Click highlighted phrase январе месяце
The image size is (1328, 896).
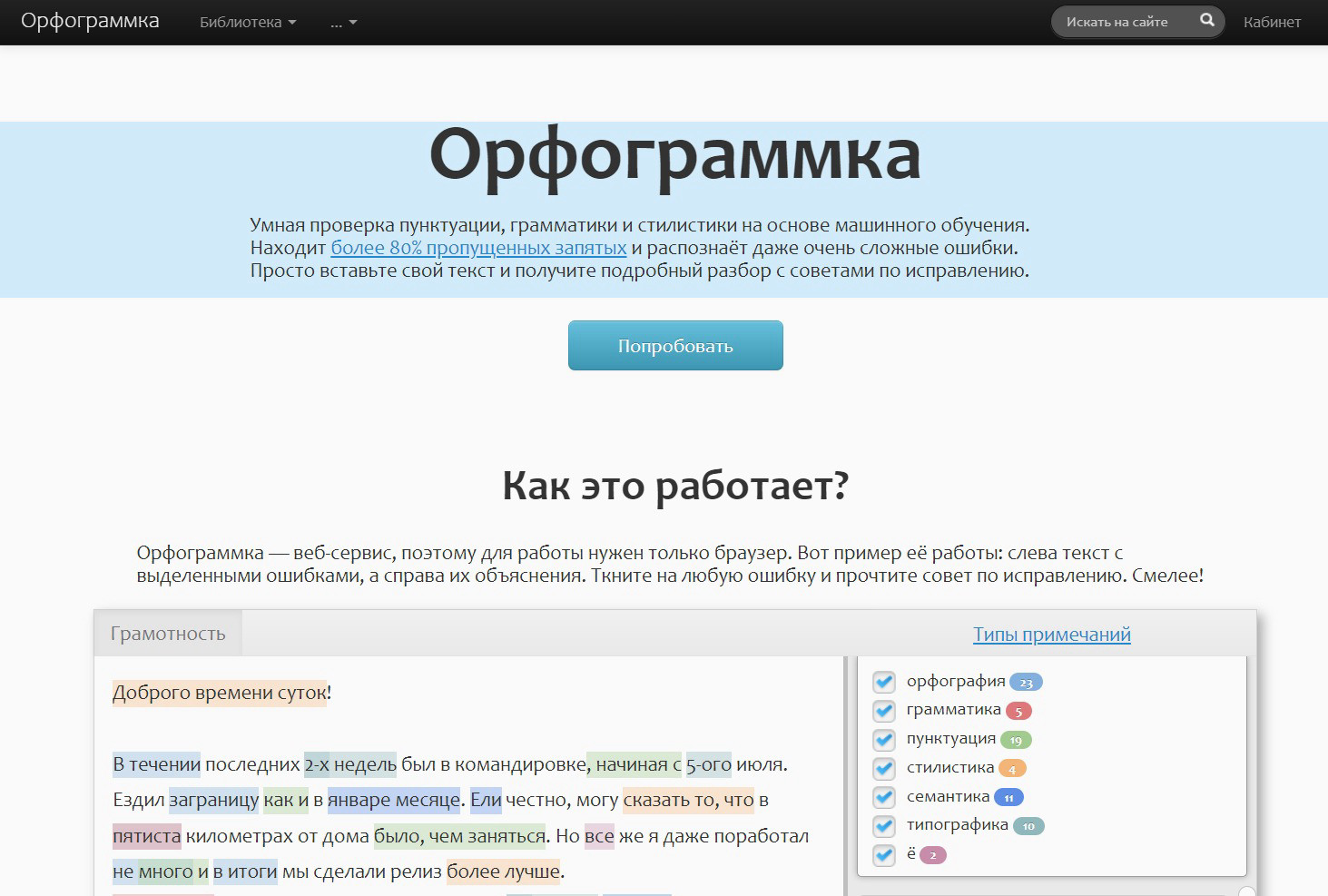394,800
